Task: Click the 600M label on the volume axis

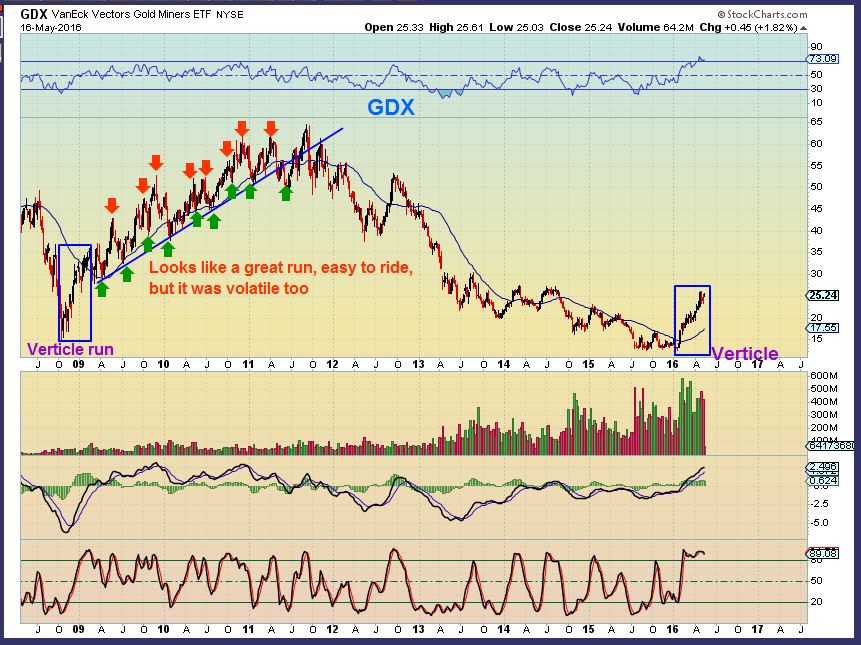Action: (x=824, y=376)
